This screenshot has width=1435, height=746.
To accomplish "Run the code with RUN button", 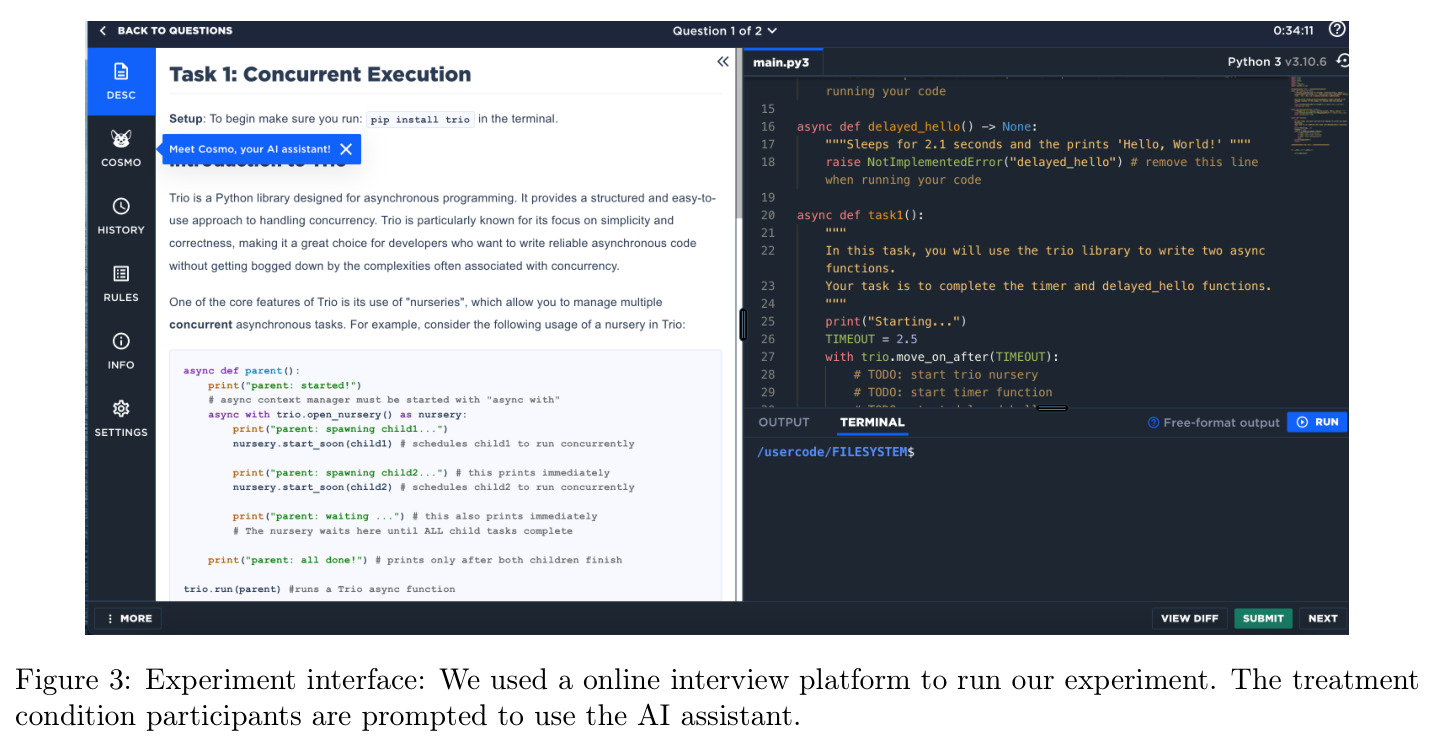I will 1317,422.
